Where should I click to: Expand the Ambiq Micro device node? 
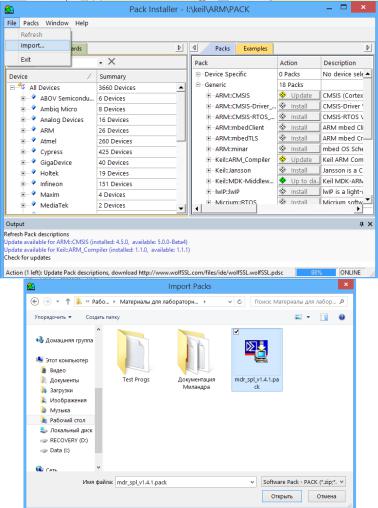[x=23, y=109]
